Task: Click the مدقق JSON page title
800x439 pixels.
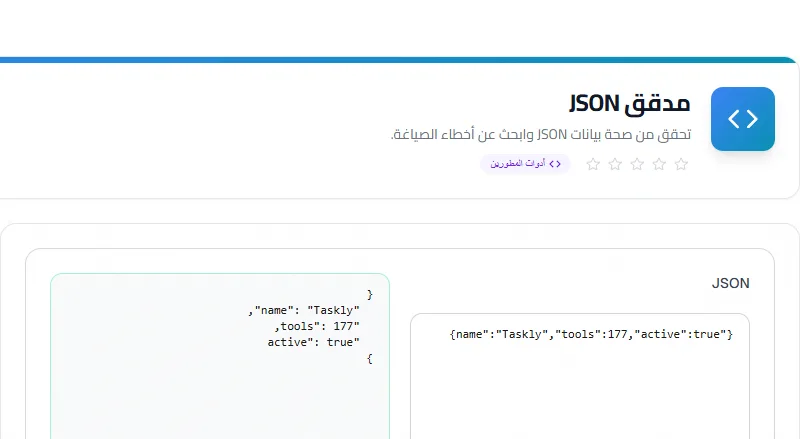Action: point(630,104)
